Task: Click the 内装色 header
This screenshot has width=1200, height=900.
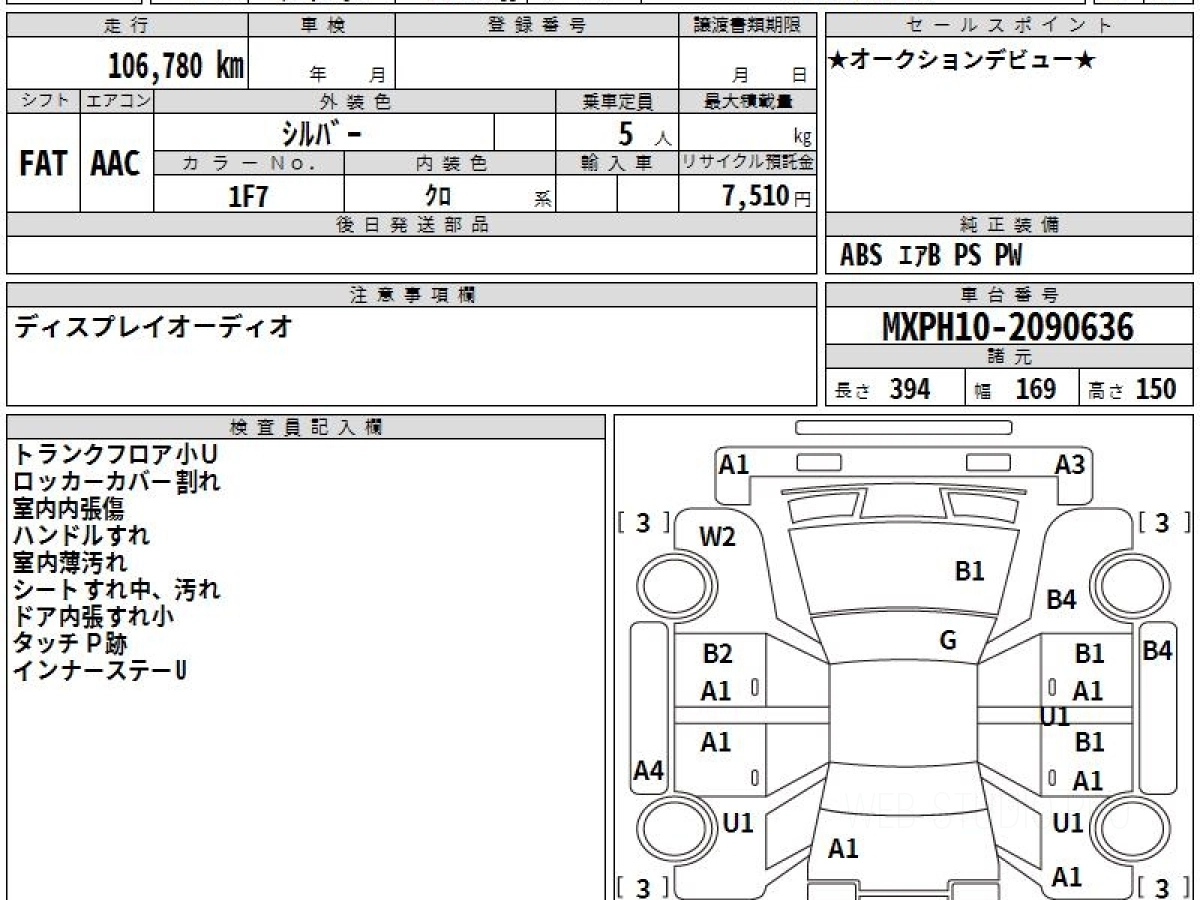Action: (x=450, y=163)
